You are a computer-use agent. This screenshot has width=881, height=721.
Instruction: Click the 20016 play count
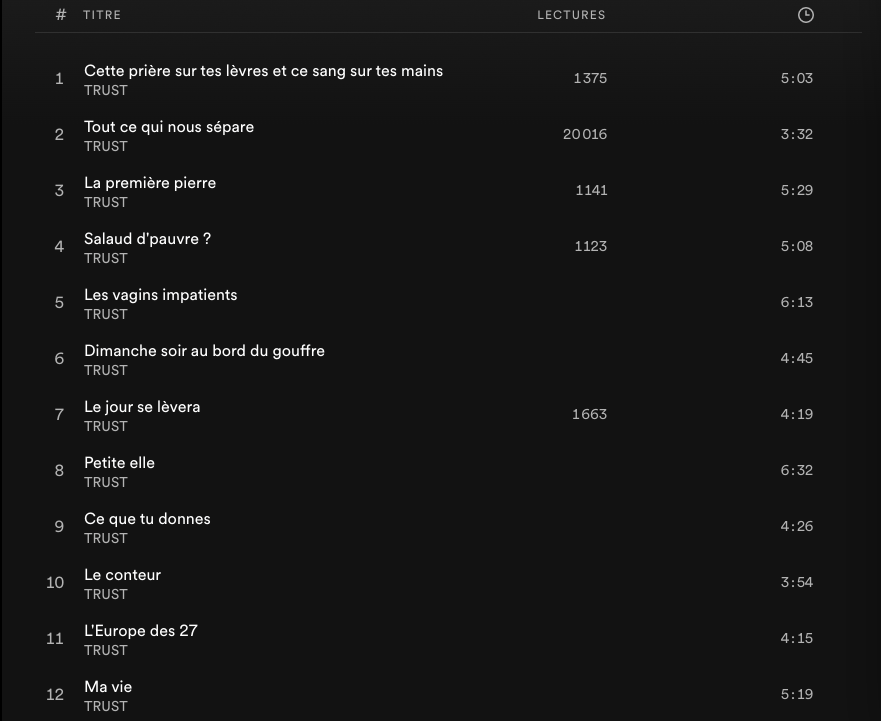[585, 134]
